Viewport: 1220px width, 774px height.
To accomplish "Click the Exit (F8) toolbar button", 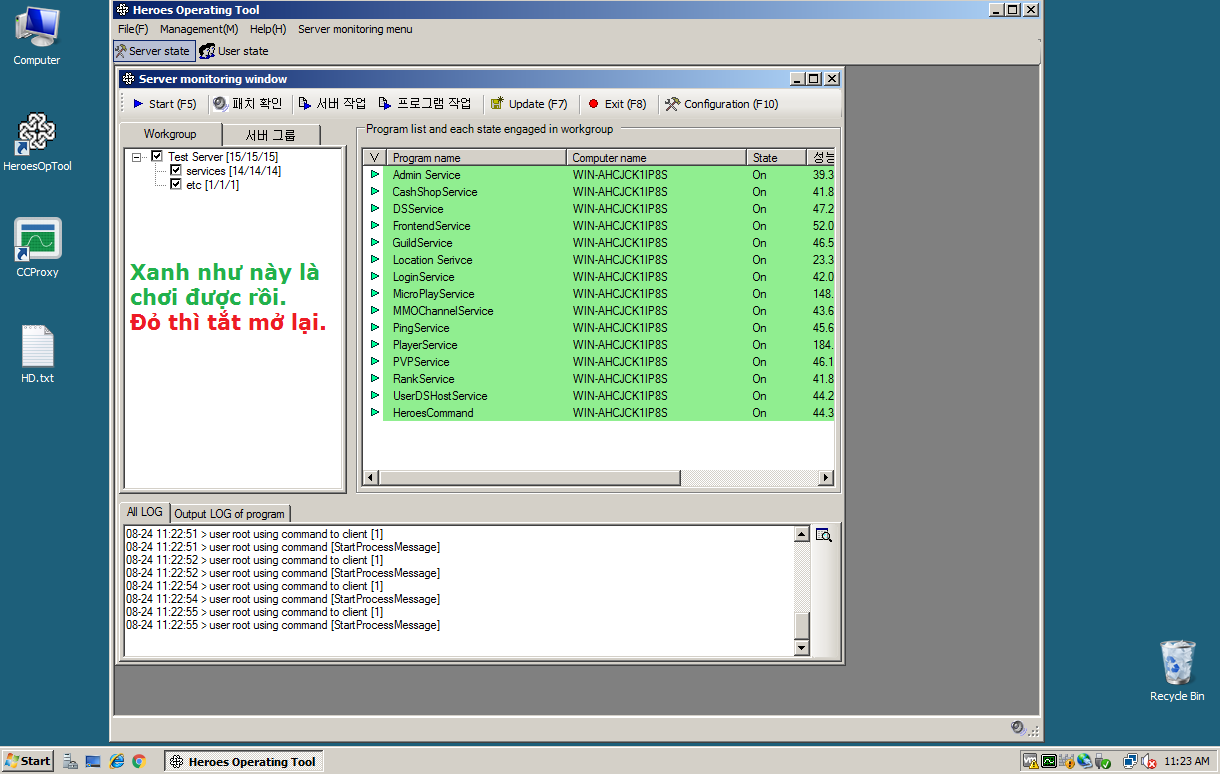I will [x=617, y=104].
